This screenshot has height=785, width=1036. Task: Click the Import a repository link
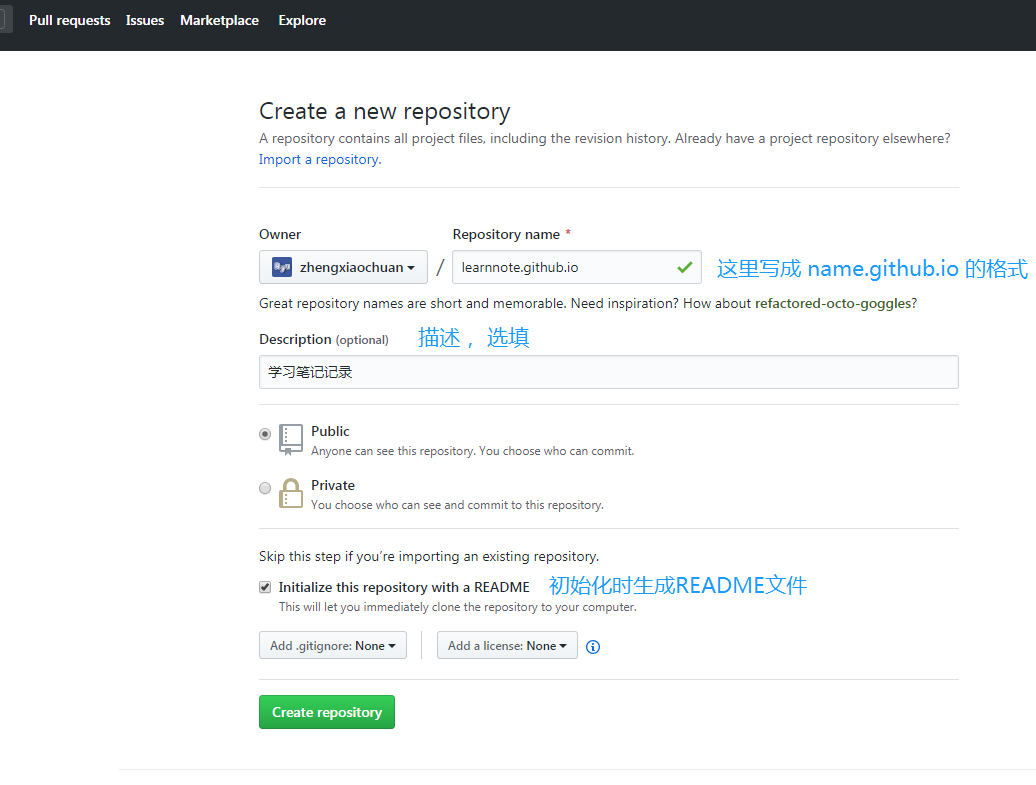[x=320, y=159]
